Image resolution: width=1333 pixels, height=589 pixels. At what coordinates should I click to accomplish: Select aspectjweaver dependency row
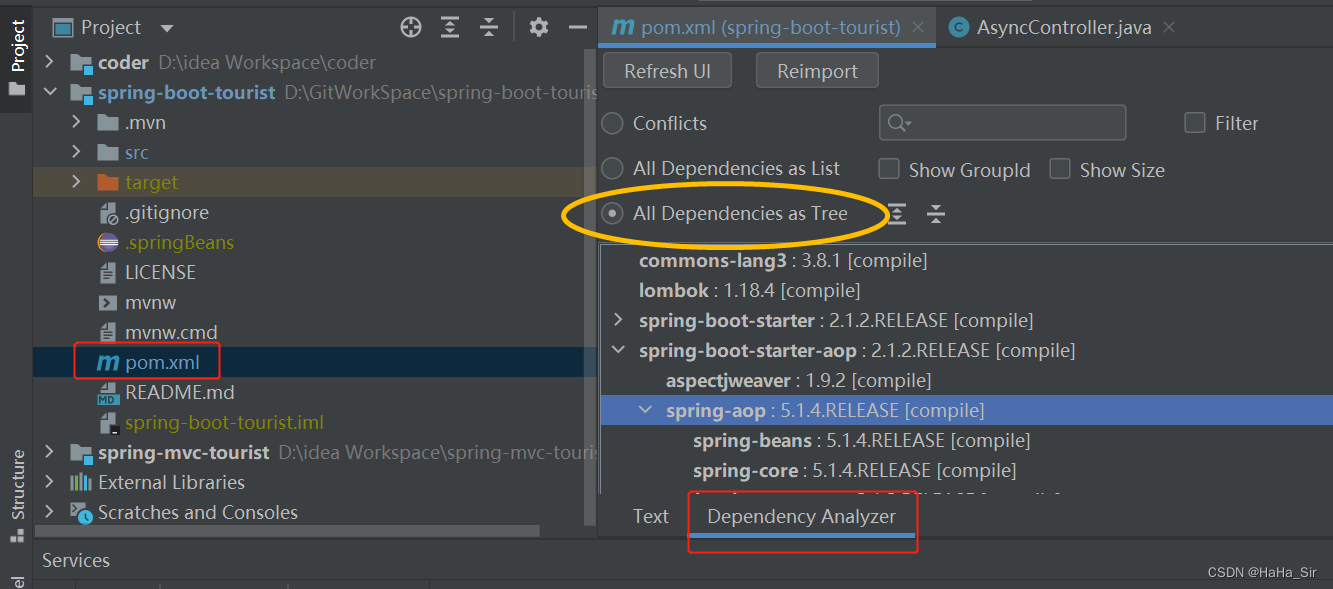tap(966, 380)
